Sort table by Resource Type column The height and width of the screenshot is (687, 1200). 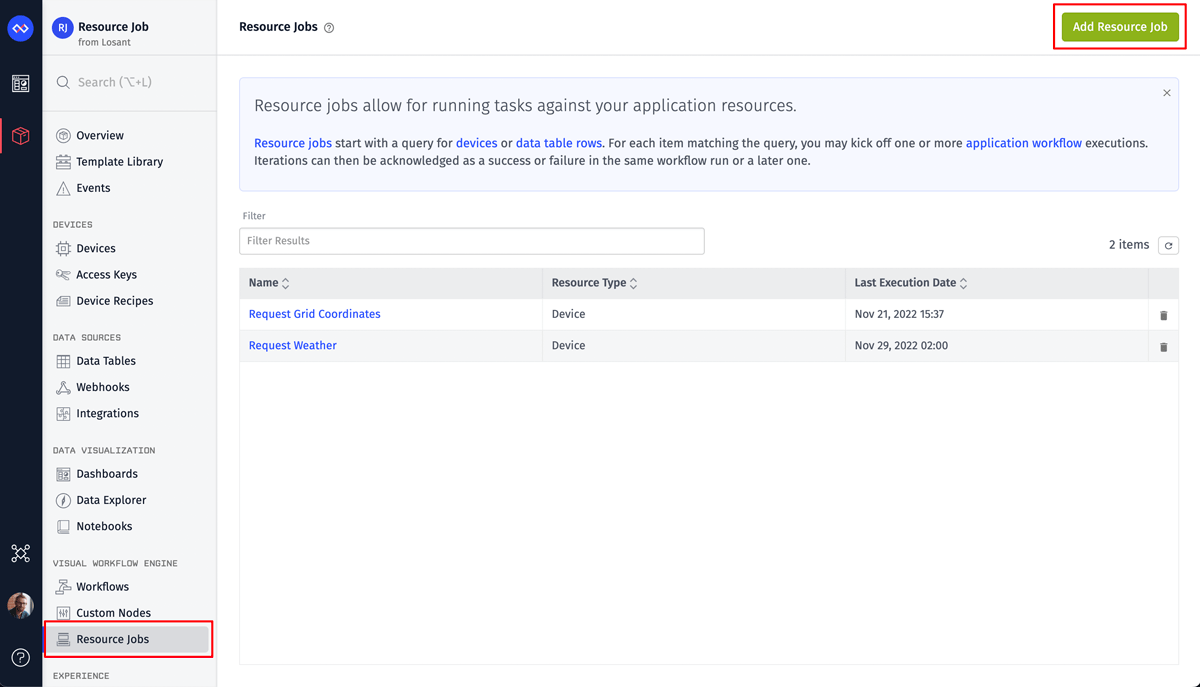point(594,283)
